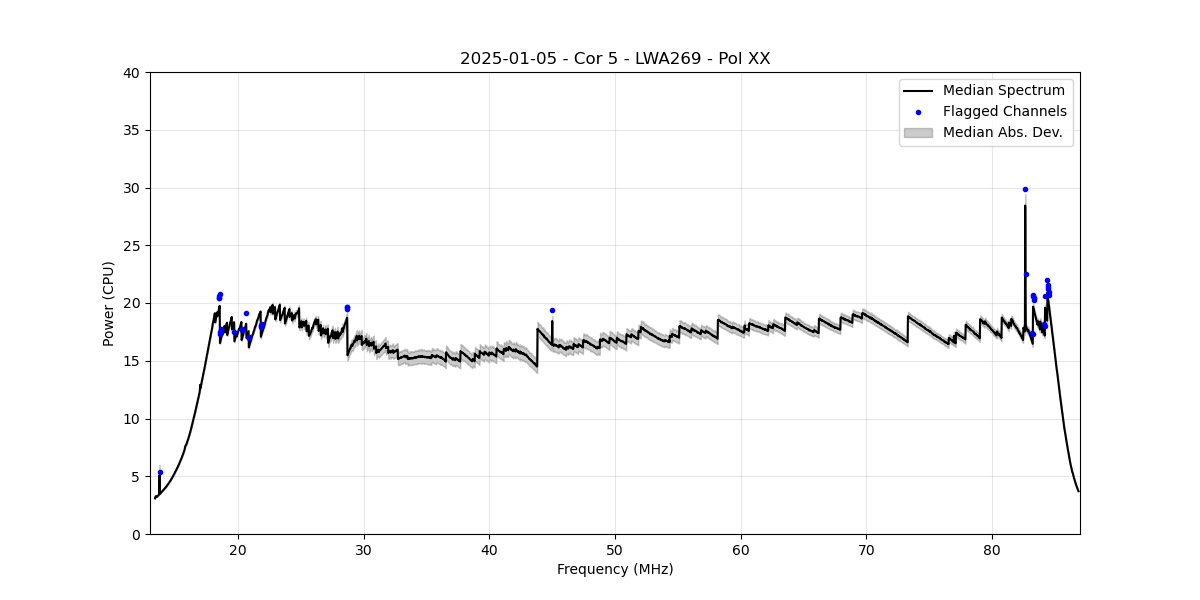Image resolution: width=1200 pixels, height=600 pixels.
Task: Click the plot title with LWA269 Pol XX
Action: point(615,59)
